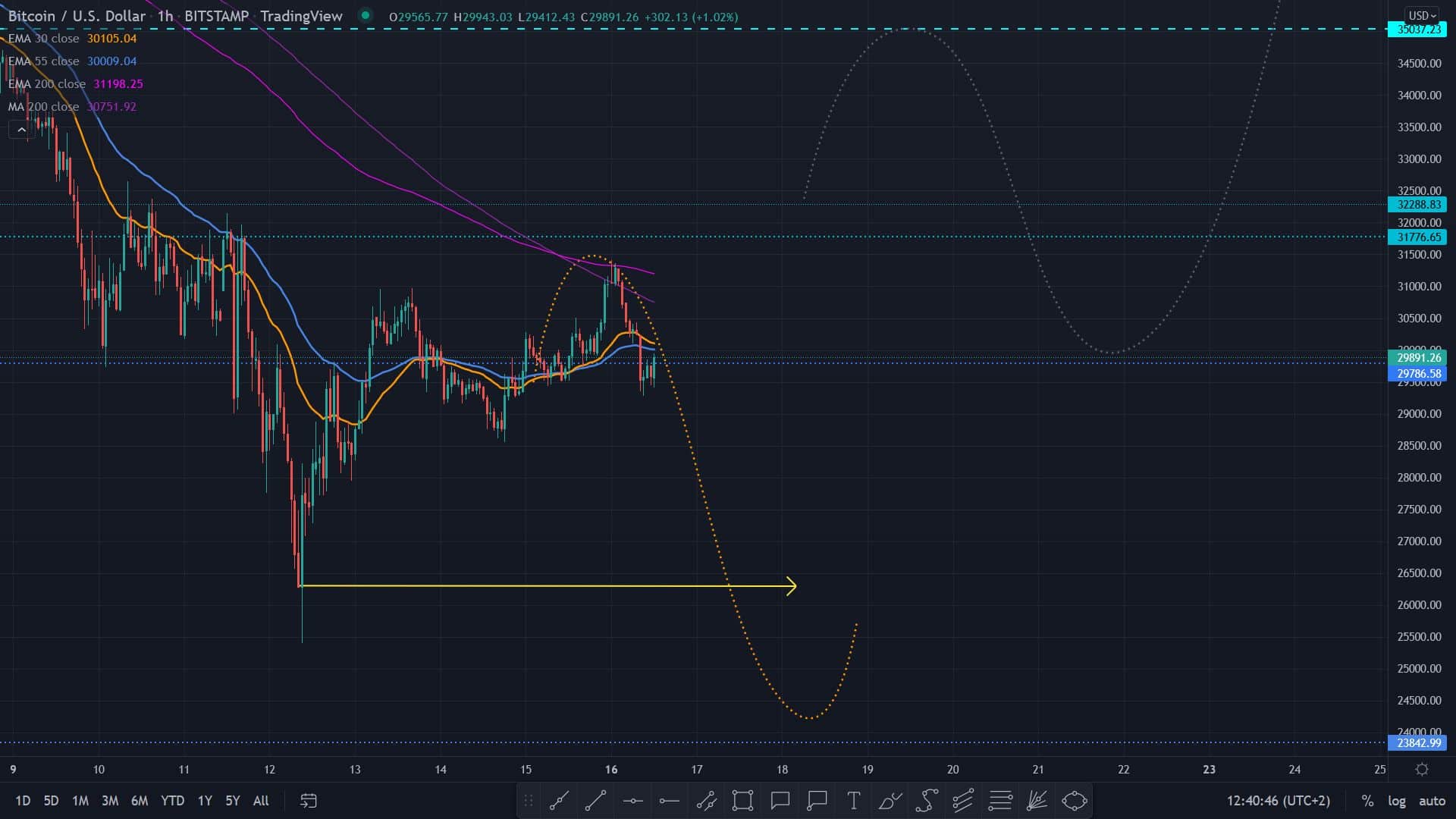Open the timezone clock setting 12:40:46 (UTC+2)

click(x=1279, y=801)
